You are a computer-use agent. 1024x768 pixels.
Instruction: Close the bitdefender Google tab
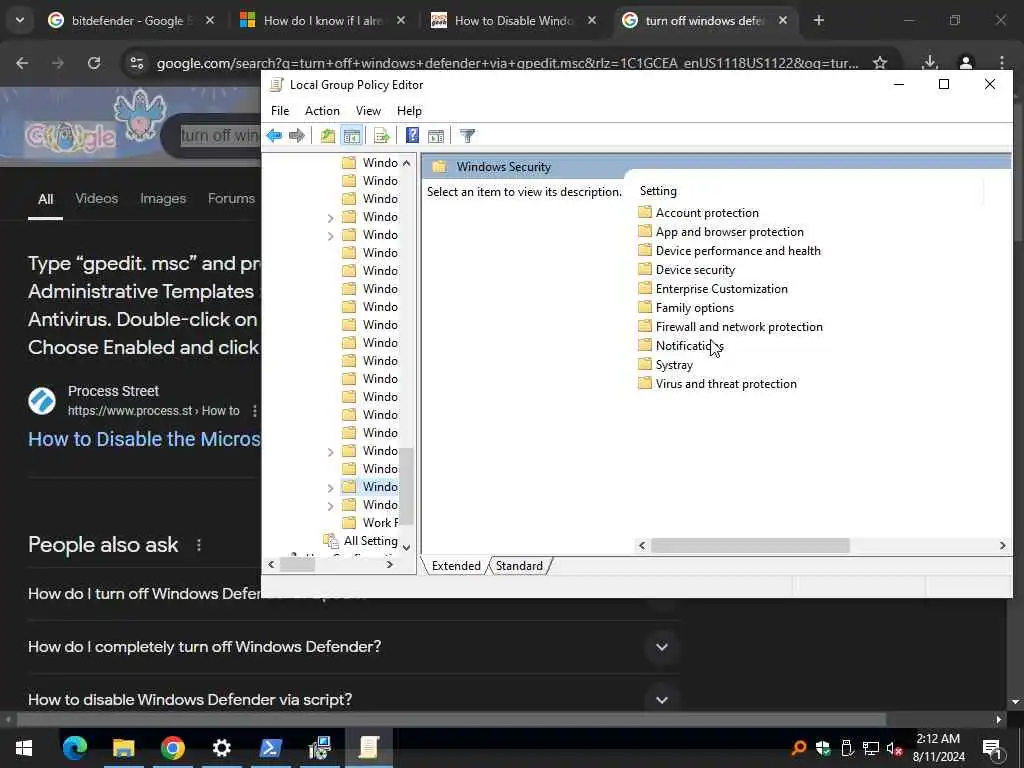[x=210, y=21]
